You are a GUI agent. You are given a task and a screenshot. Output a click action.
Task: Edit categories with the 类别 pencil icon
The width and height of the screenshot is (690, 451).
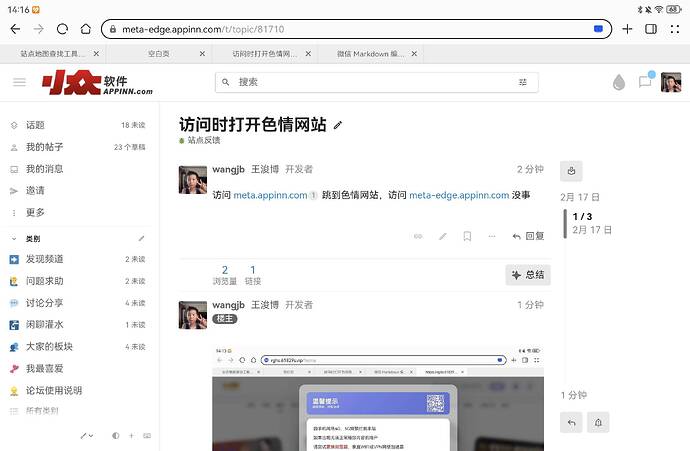(x=141, y=238)
